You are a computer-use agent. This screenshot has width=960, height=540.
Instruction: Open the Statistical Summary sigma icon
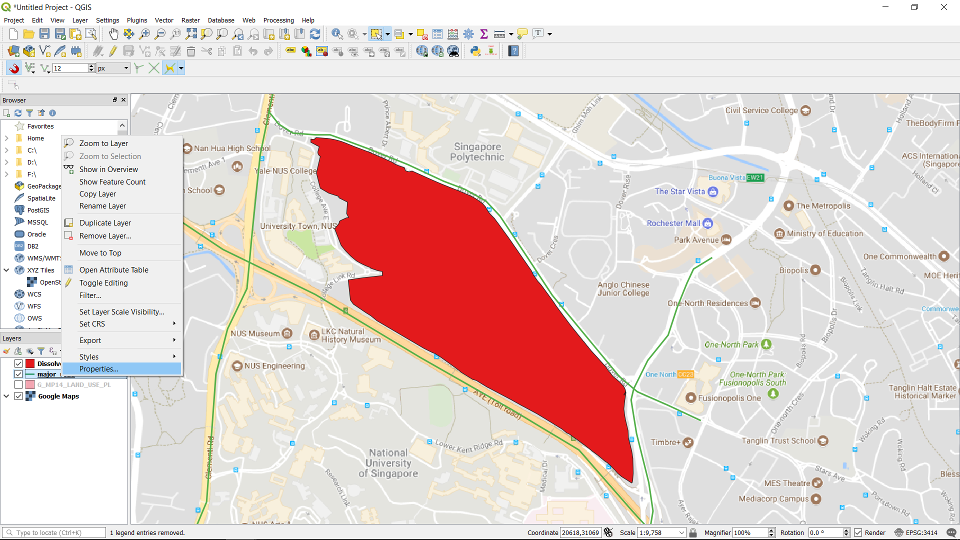[x=484, y=34]
